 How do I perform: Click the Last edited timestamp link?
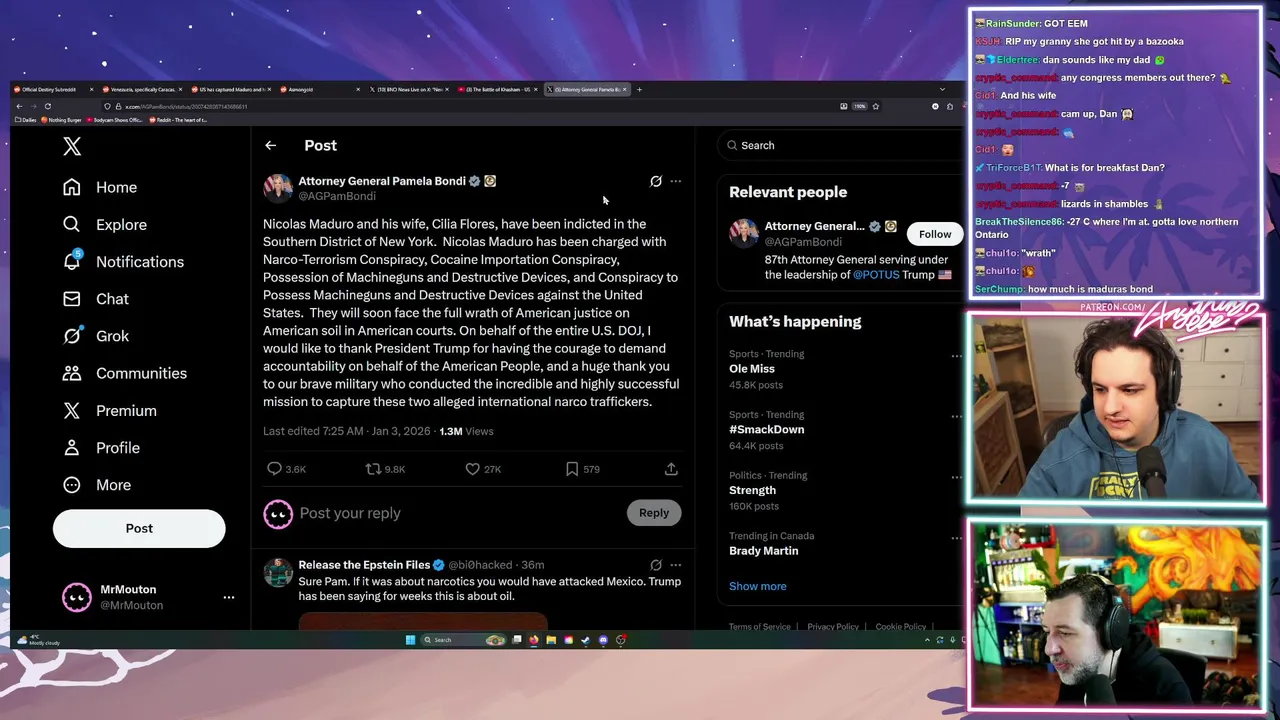tap(347, 431)
